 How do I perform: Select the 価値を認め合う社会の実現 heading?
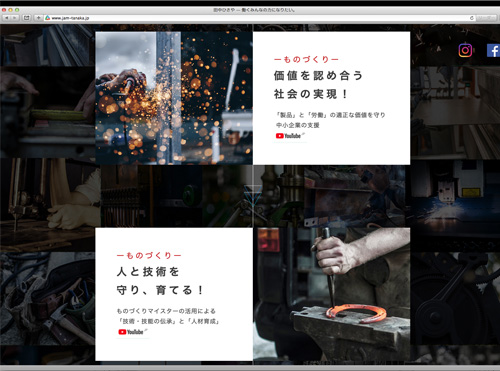[x=318, y=85]
